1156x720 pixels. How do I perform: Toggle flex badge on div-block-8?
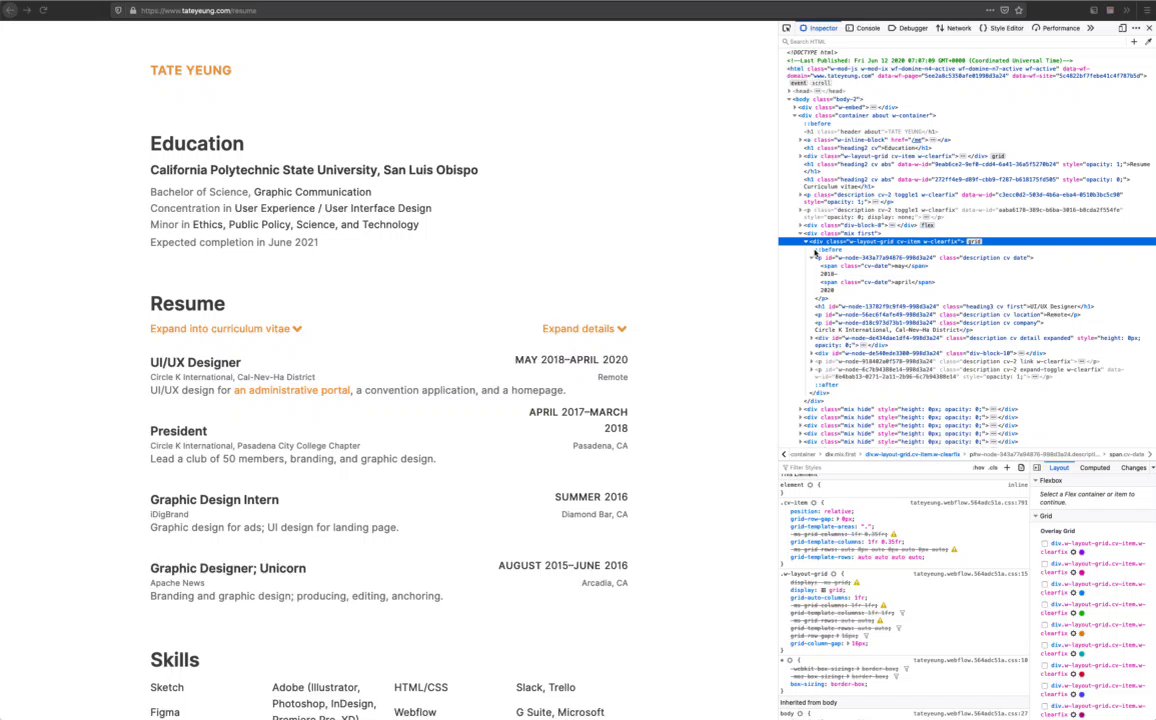pyautogui.click(x=927, y=226)
